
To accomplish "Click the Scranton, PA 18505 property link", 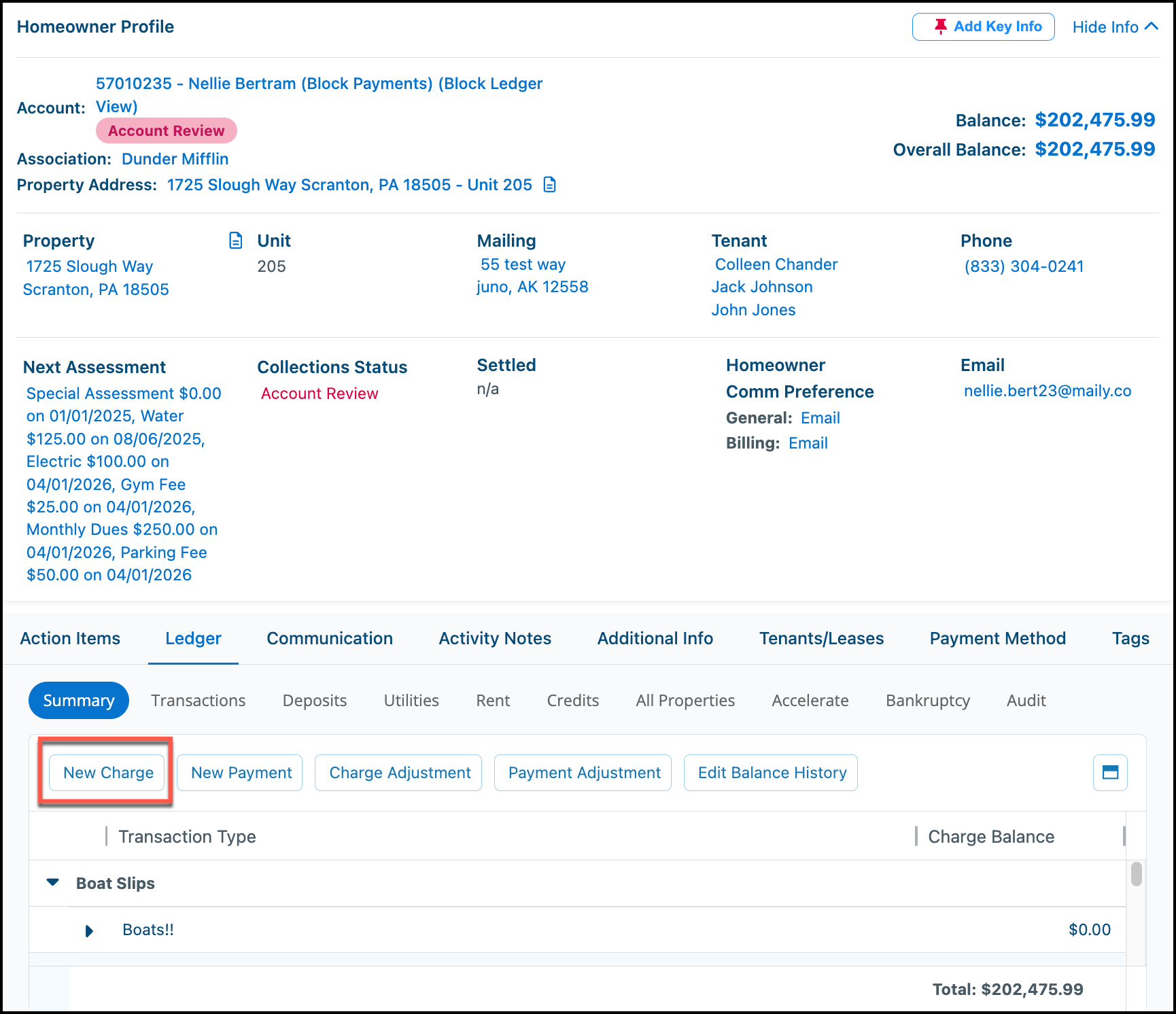I will (96, 290).
